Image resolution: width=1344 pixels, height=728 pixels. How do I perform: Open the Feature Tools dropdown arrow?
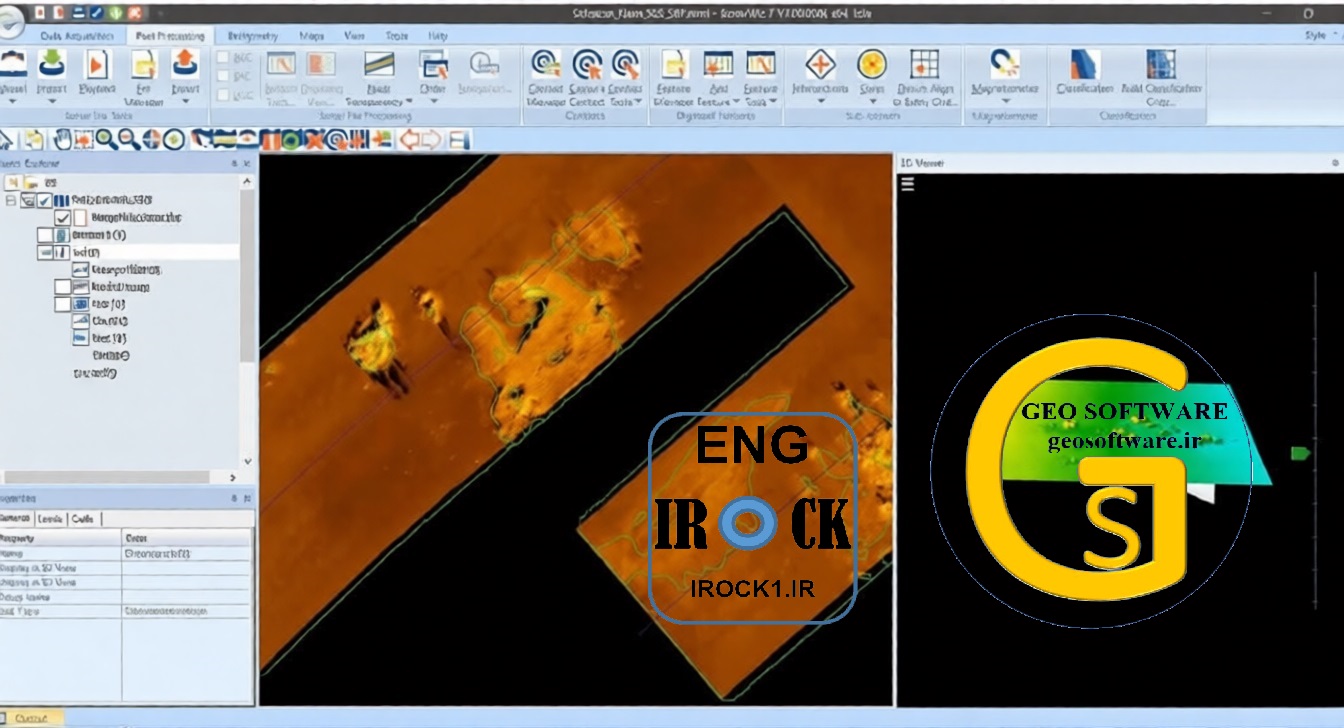775,102
